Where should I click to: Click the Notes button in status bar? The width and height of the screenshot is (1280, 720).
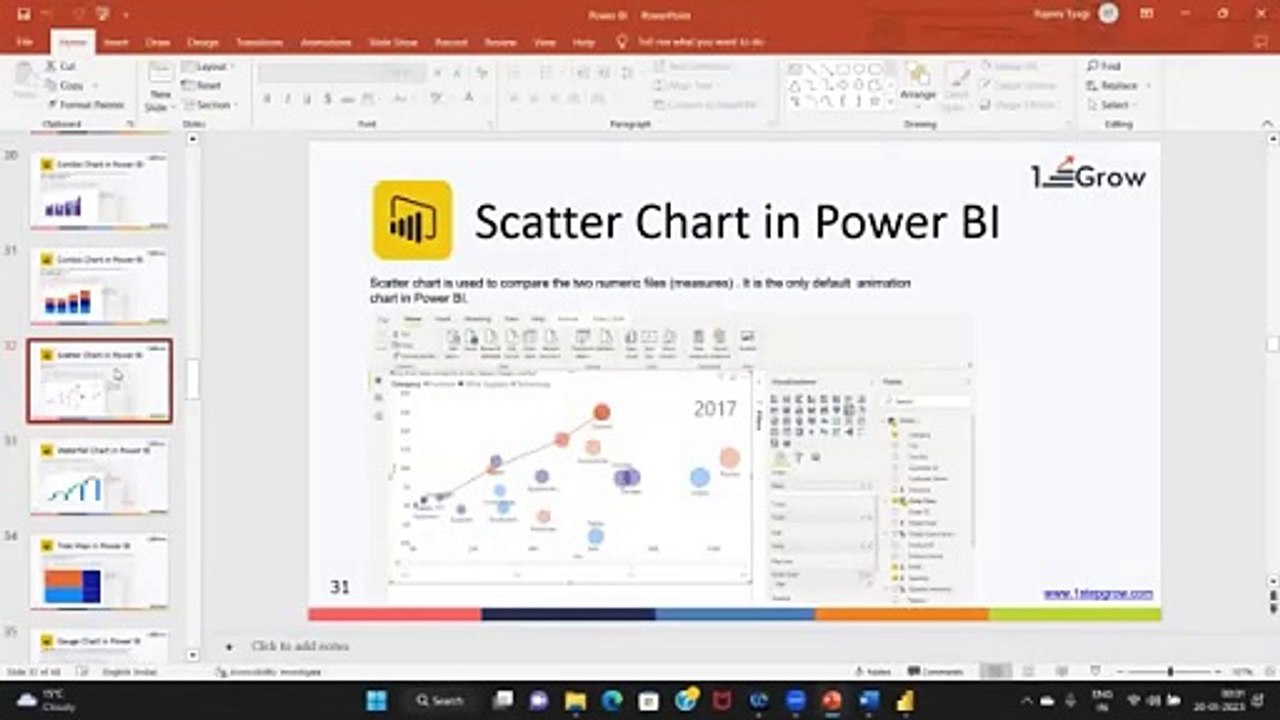[x=873, y=672]
